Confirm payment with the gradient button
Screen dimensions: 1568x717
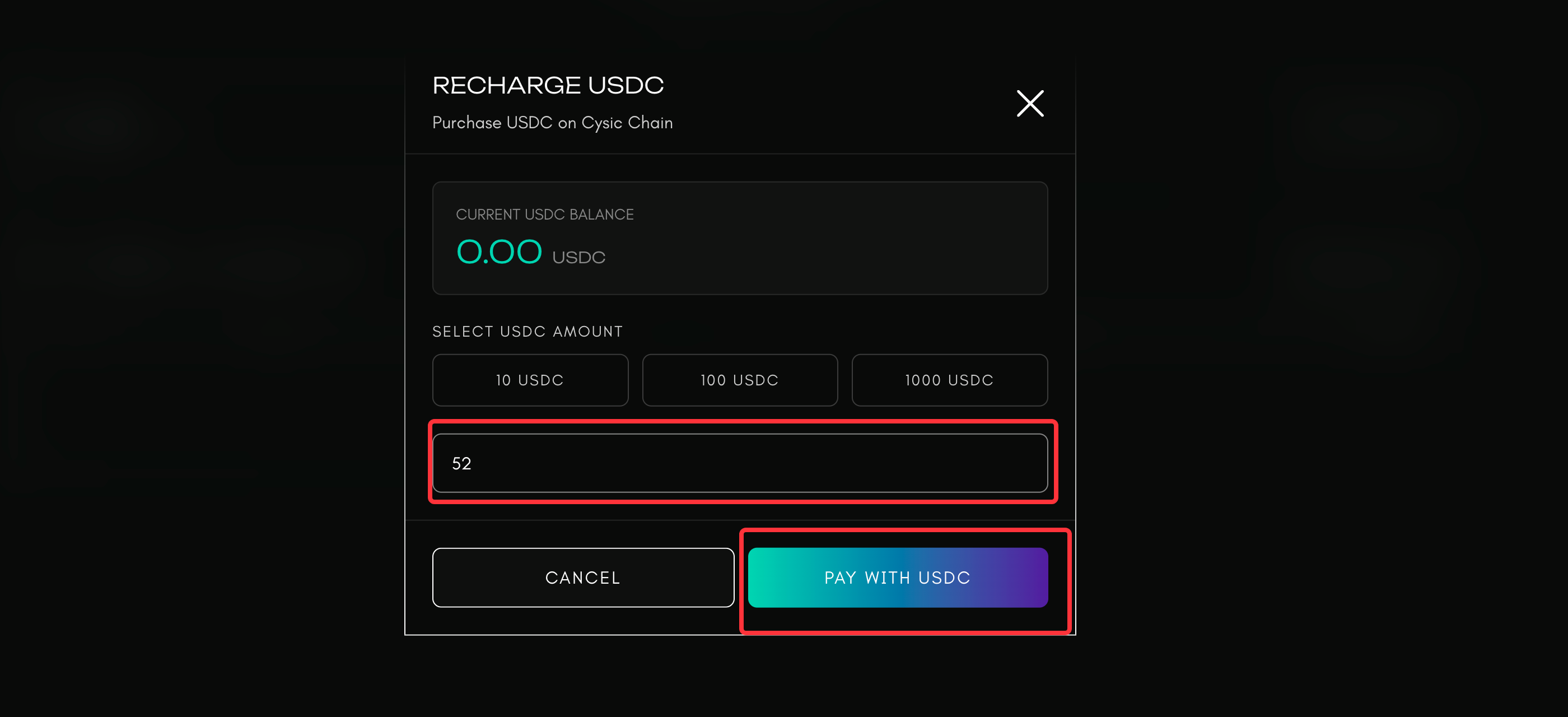(x=897, y=578)
